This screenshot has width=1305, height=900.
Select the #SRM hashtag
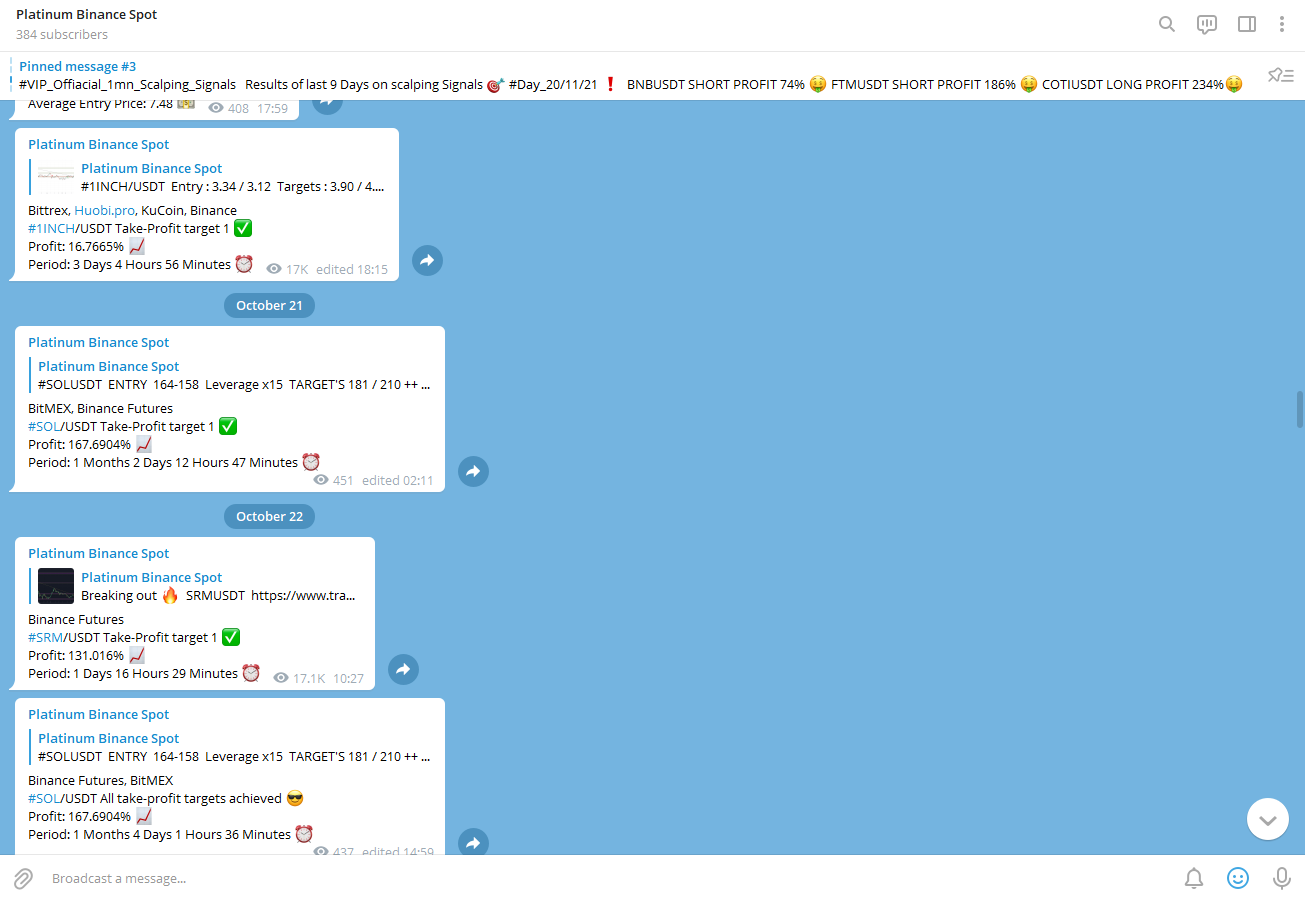point(45,637)
